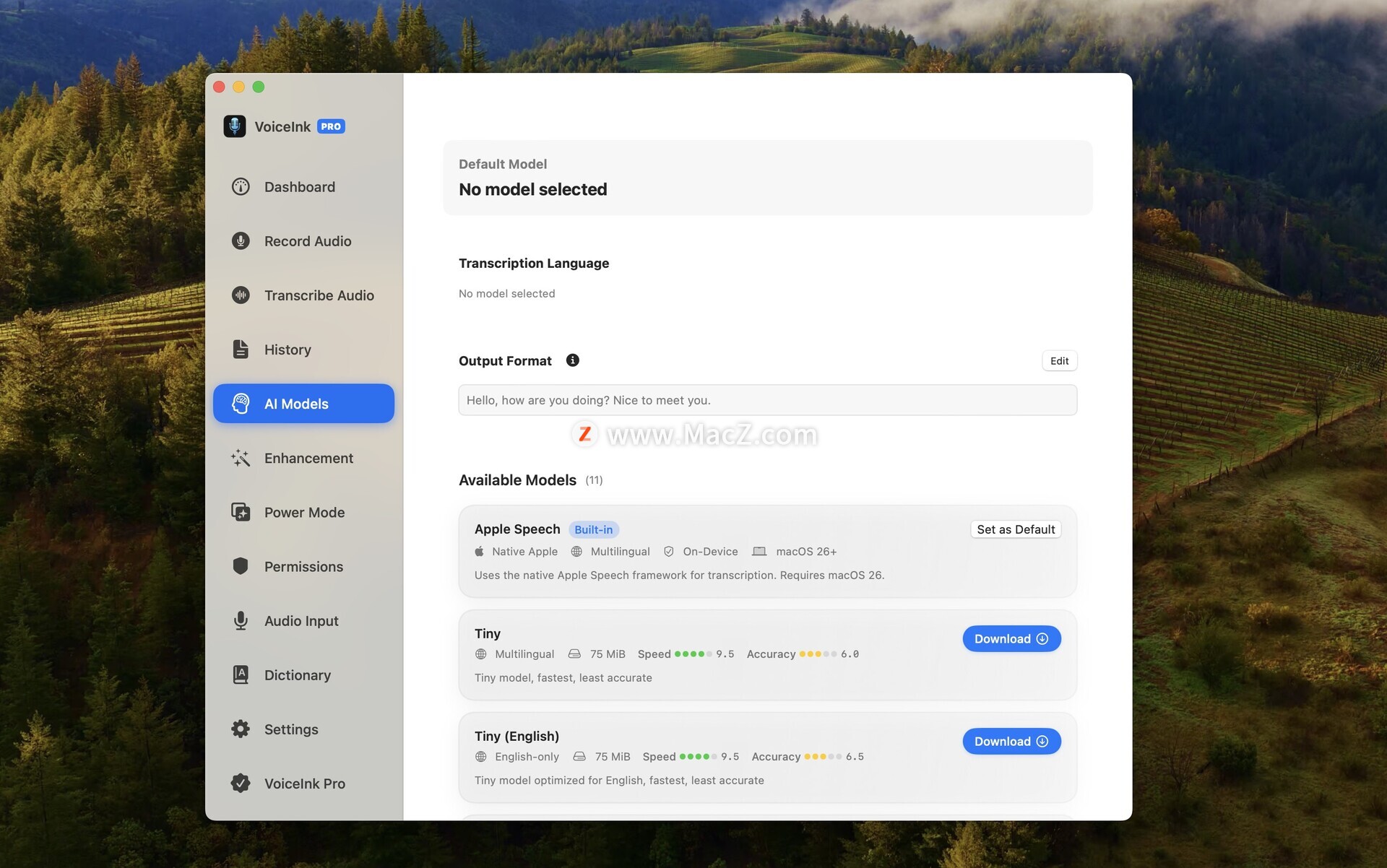Click the disk size icon in Tiny row
Image resolution: width=1387 pixels, height=868 pixels.
[574, 654]
